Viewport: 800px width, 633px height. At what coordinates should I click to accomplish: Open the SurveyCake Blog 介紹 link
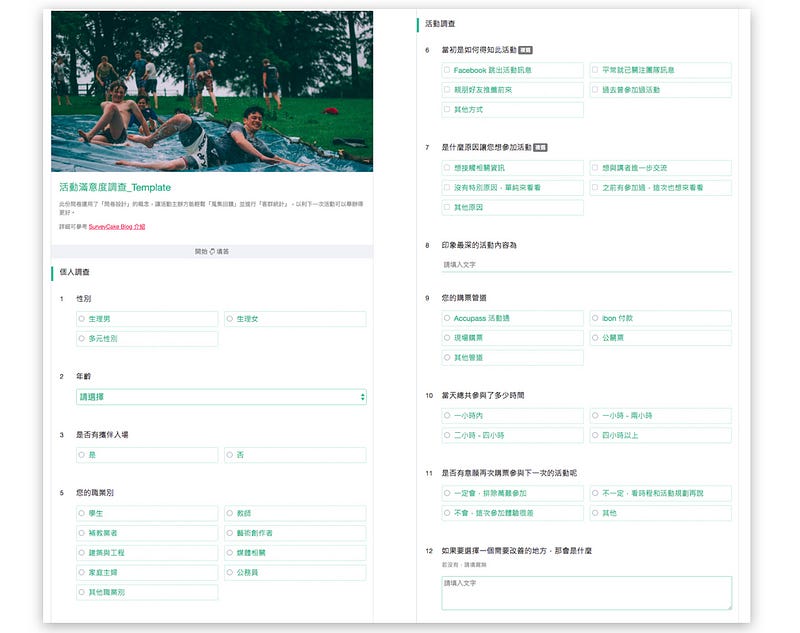(117, 227)
